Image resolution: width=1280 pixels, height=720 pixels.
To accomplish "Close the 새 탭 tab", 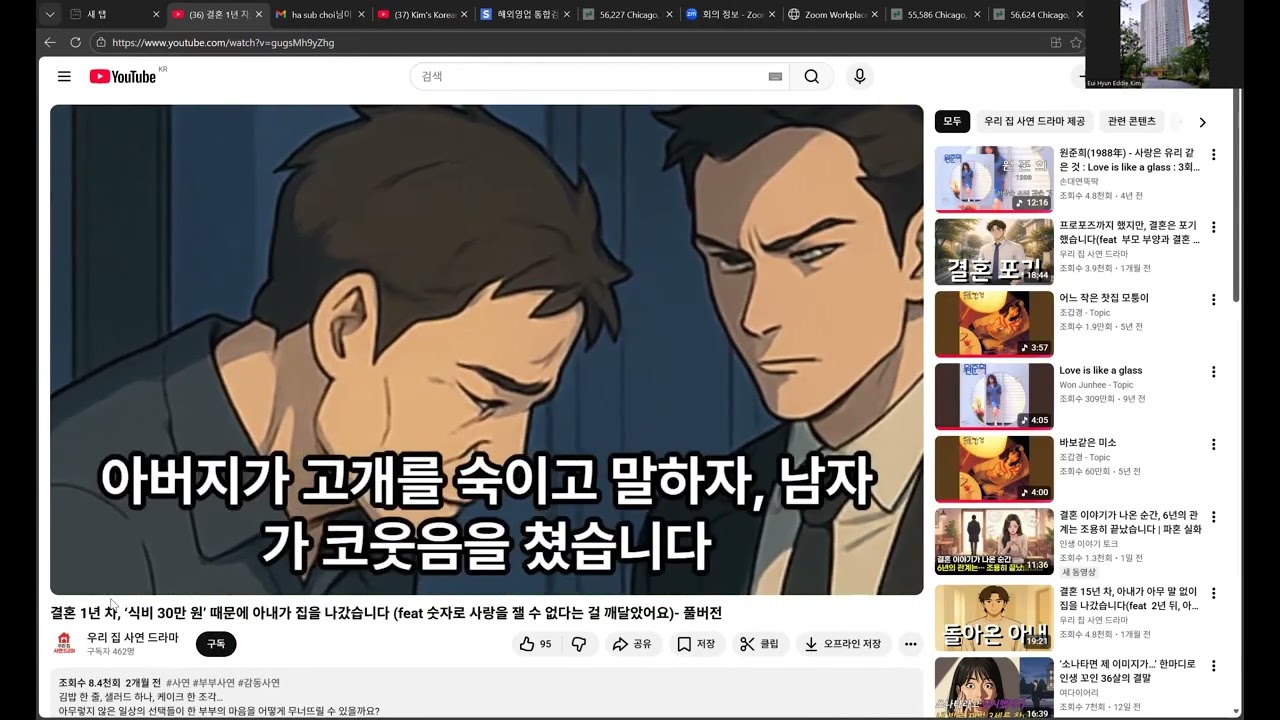I will click(156, 14).
